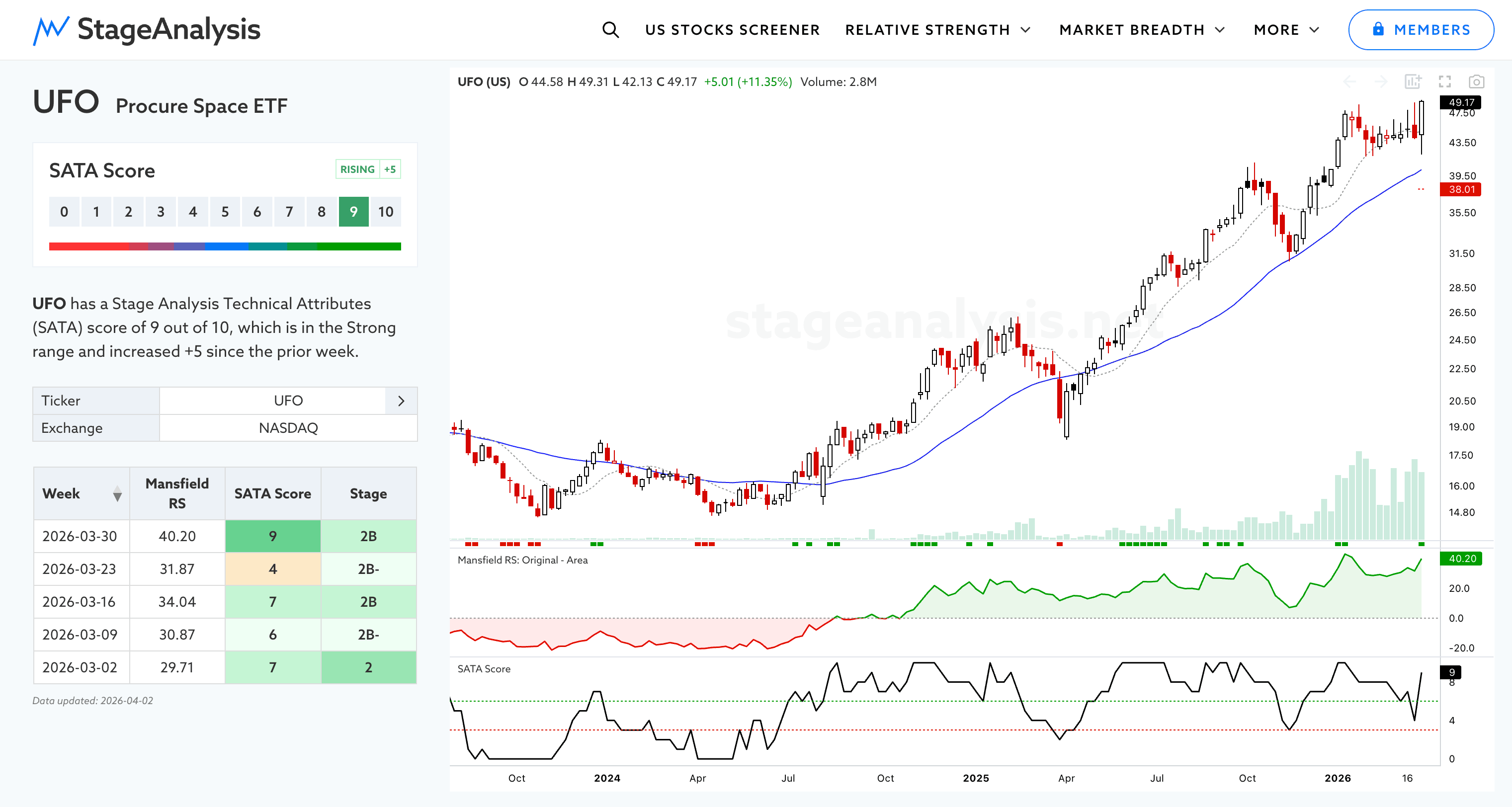Open the ticker UFO arrow chevron
This screenshot has height=807, width=1512.
[401, 401]
